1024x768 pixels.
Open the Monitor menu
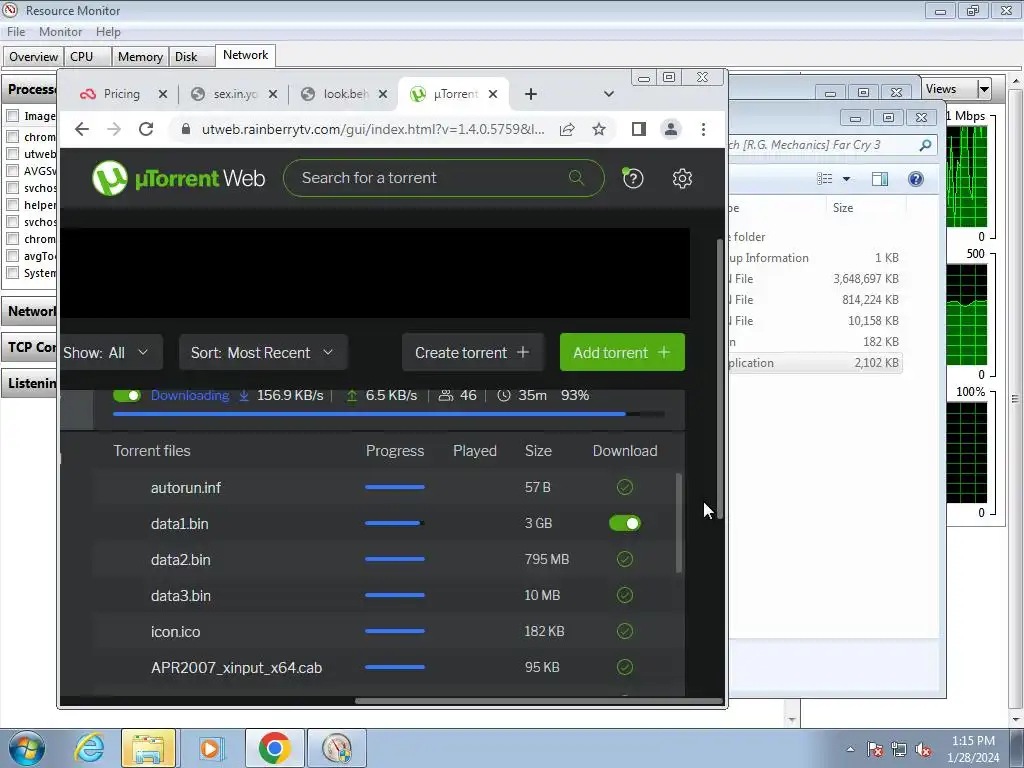pyautogui.click(x=61, y=32)
